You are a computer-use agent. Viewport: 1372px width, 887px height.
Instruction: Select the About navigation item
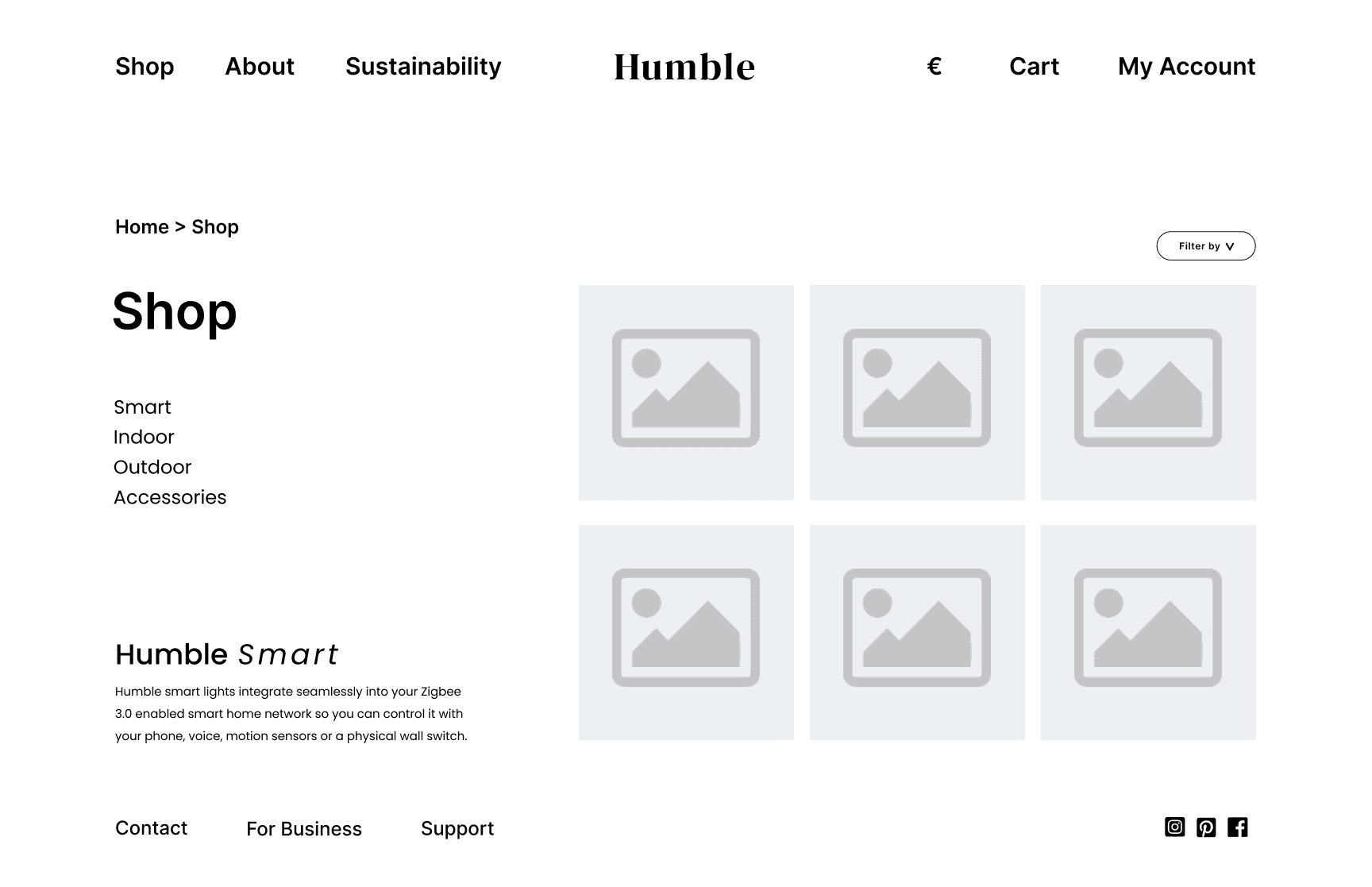pos(260,67)
